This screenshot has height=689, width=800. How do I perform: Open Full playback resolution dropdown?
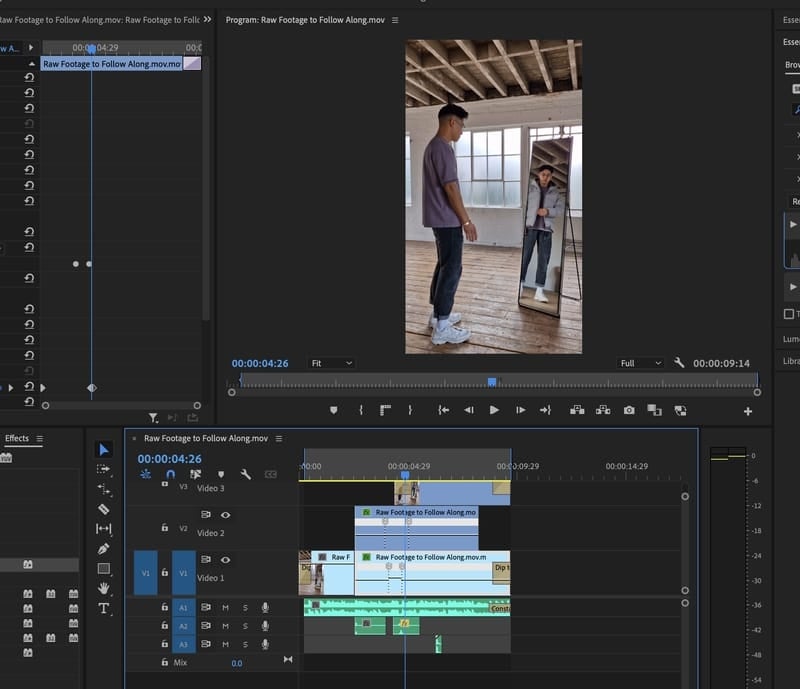point(641,363)
